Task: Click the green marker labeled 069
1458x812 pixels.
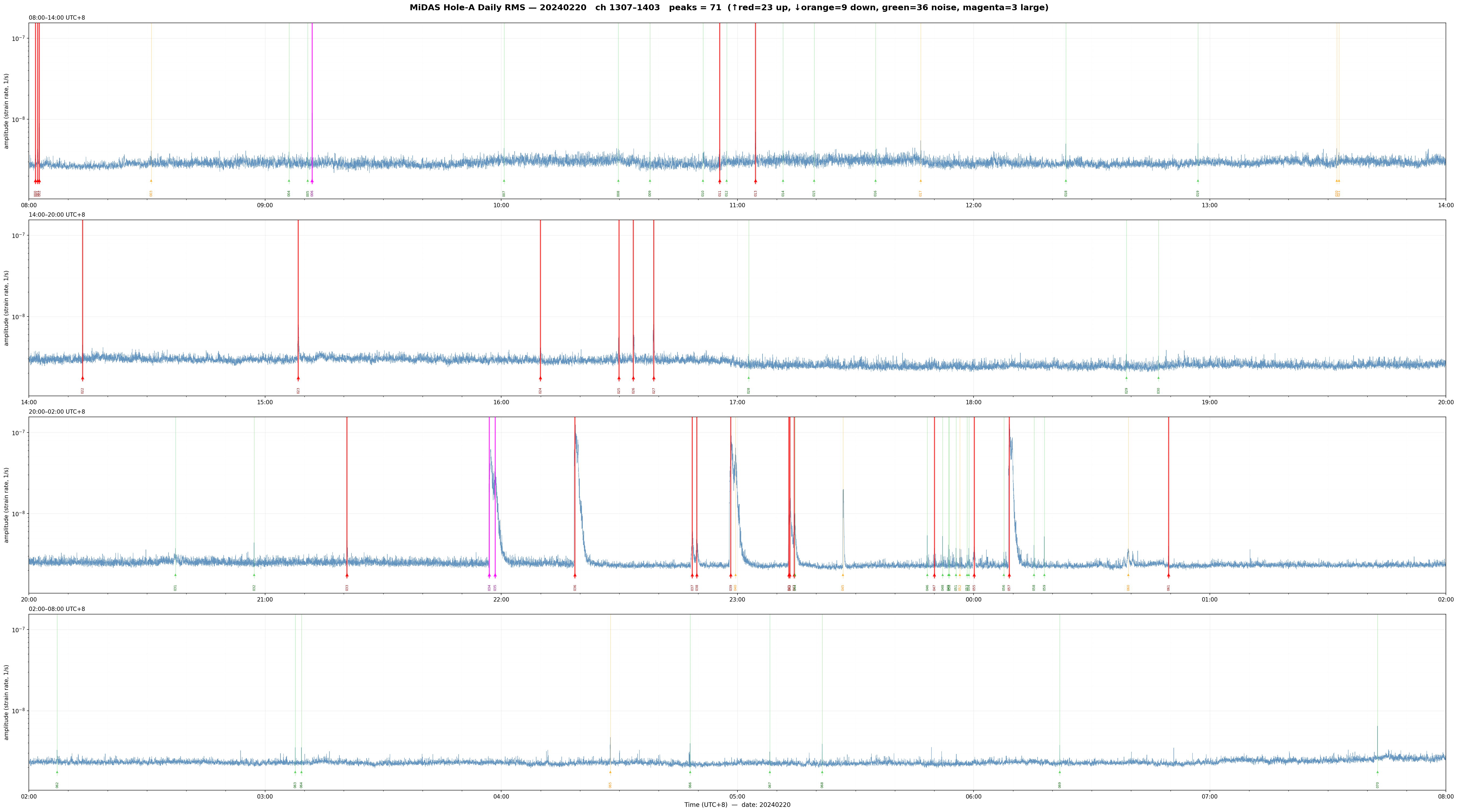Action: [1060, 772]
